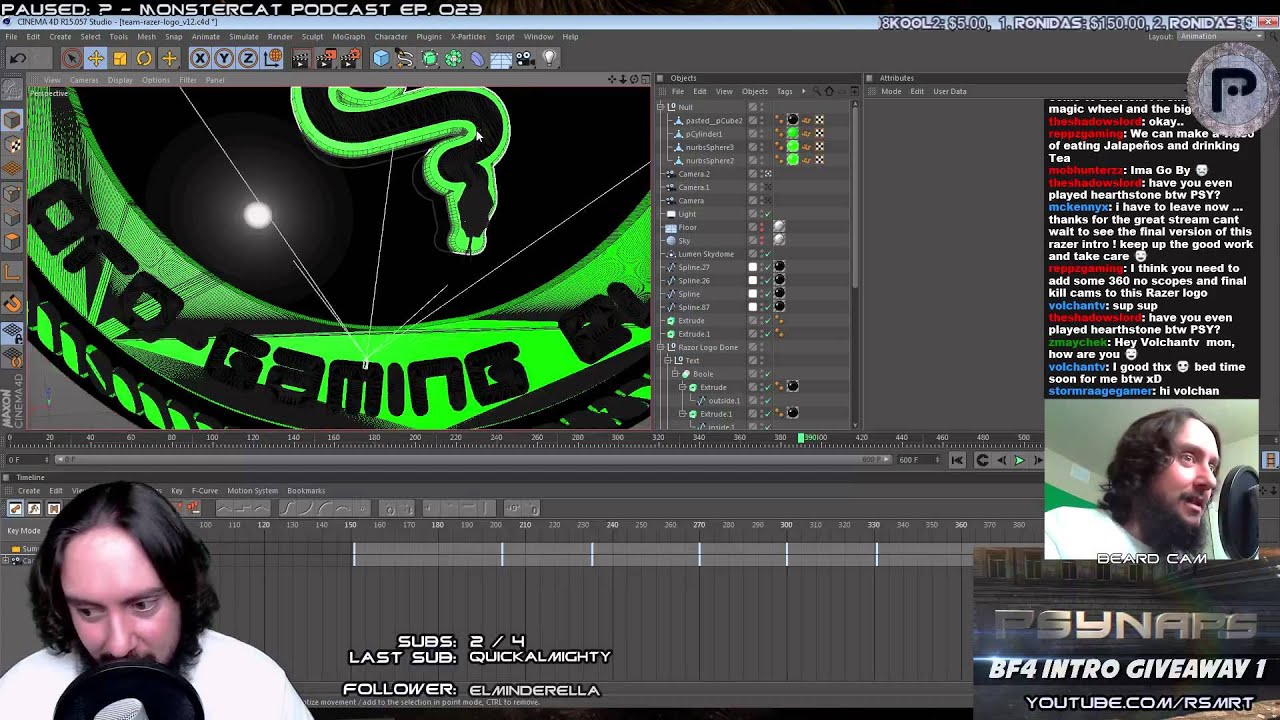Toggle Spline.27 enable checkmark
The image size is (1280, 720).
(x=768, y=267)
